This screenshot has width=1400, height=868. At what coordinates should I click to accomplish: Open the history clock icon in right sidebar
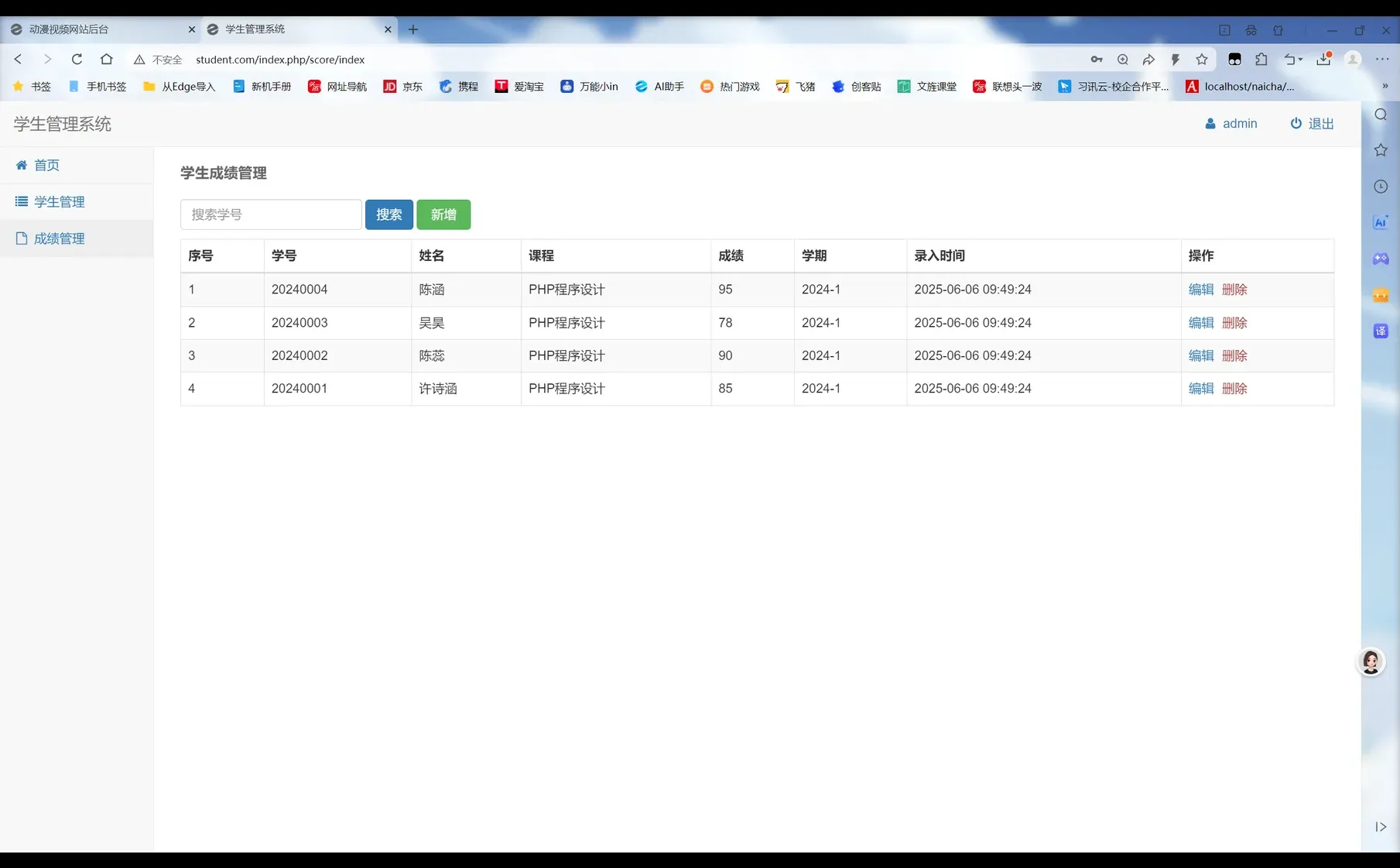pos(1381,186)
